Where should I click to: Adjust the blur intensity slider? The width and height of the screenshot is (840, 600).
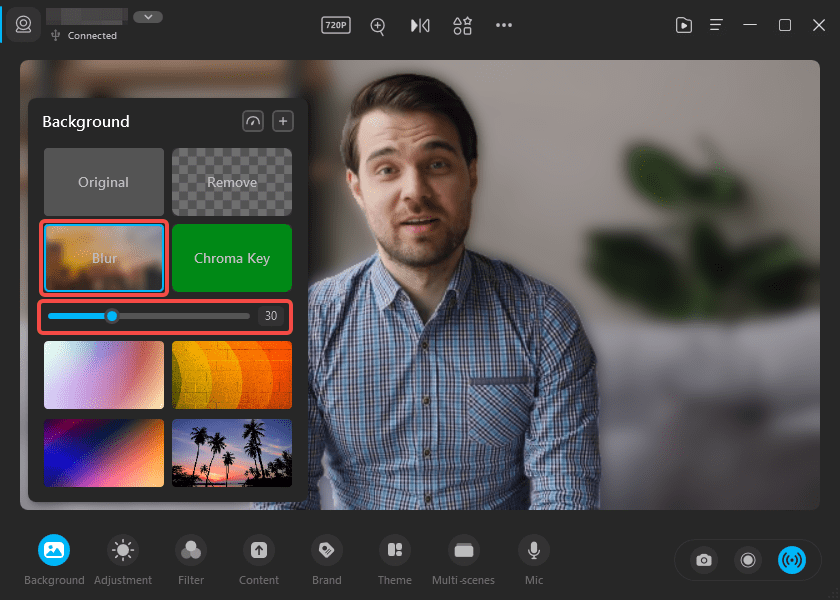click(x=111, y=315)
